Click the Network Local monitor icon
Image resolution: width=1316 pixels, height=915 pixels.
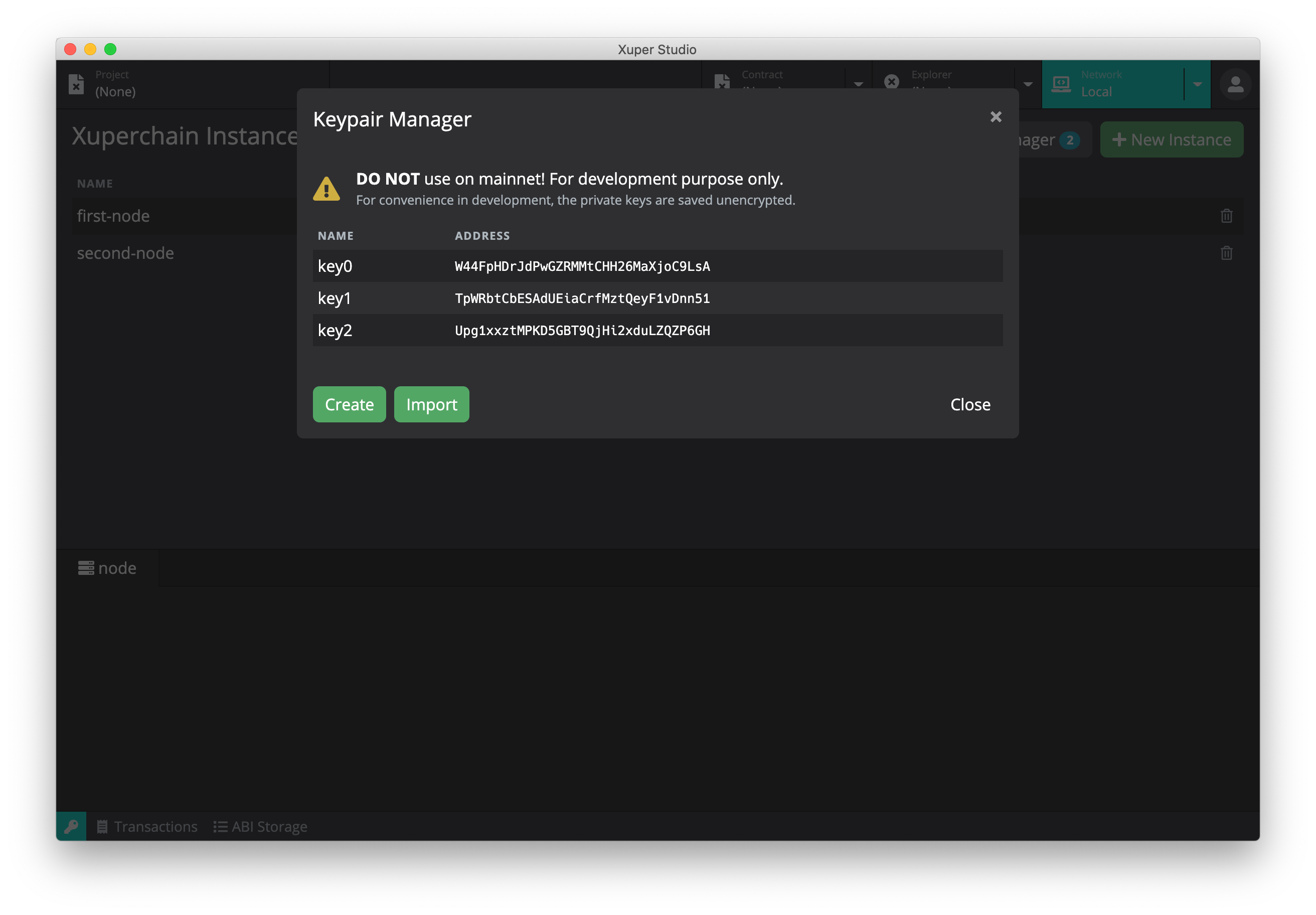[1061, 84]
